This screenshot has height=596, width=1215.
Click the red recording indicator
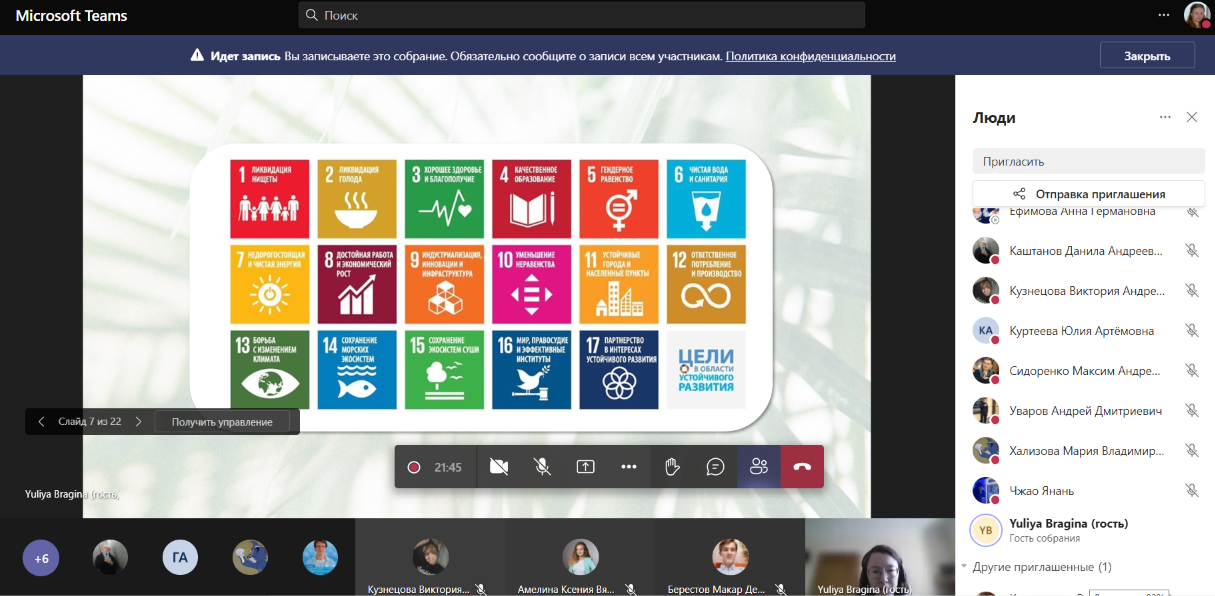tap(414, 467)
